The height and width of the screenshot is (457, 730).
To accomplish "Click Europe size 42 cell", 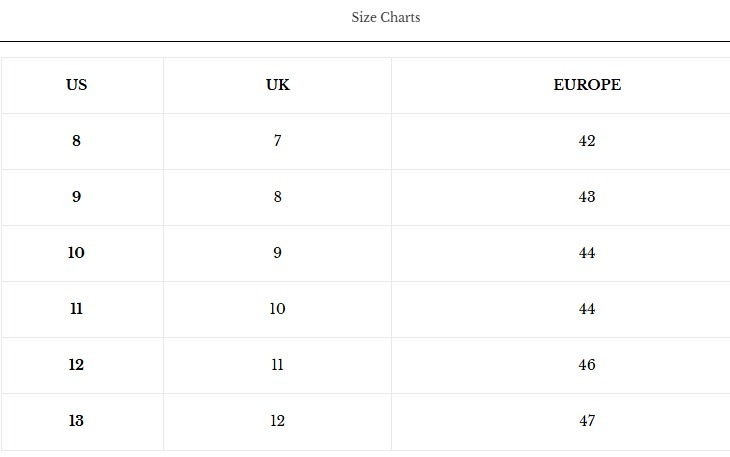I will click(587, 141).
